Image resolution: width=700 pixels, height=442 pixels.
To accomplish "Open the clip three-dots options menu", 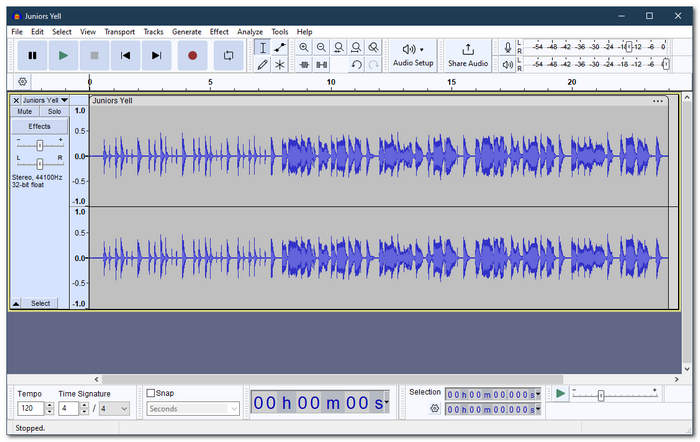I will coord(657,101).
